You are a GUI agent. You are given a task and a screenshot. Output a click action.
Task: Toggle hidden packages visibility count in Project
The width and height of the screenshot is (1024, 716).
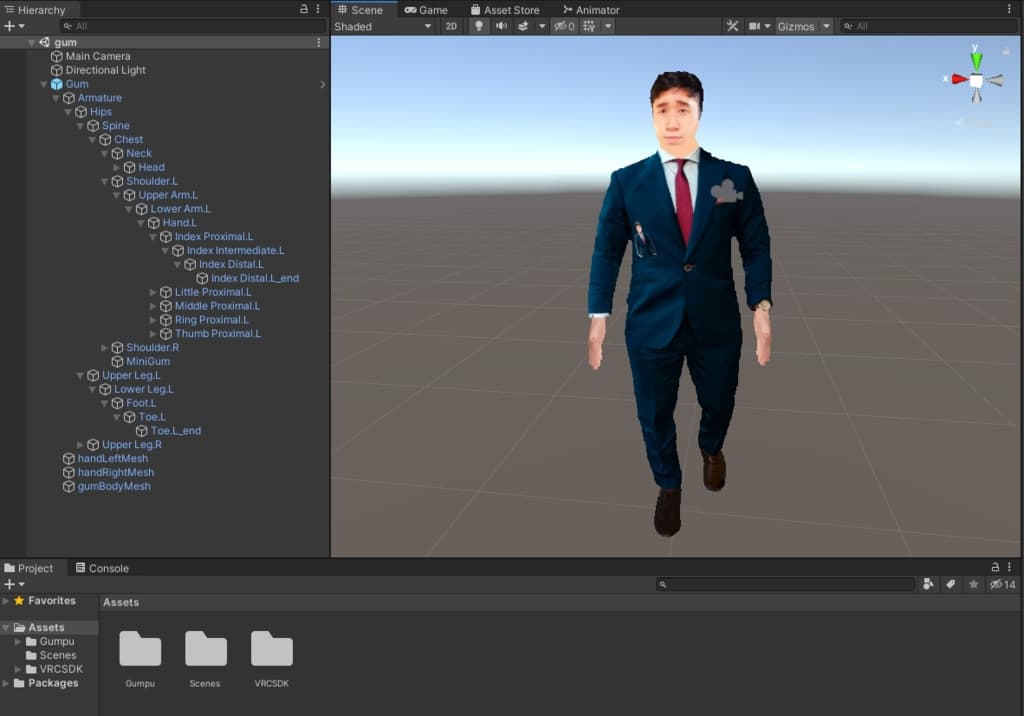tap(1002, 584)
